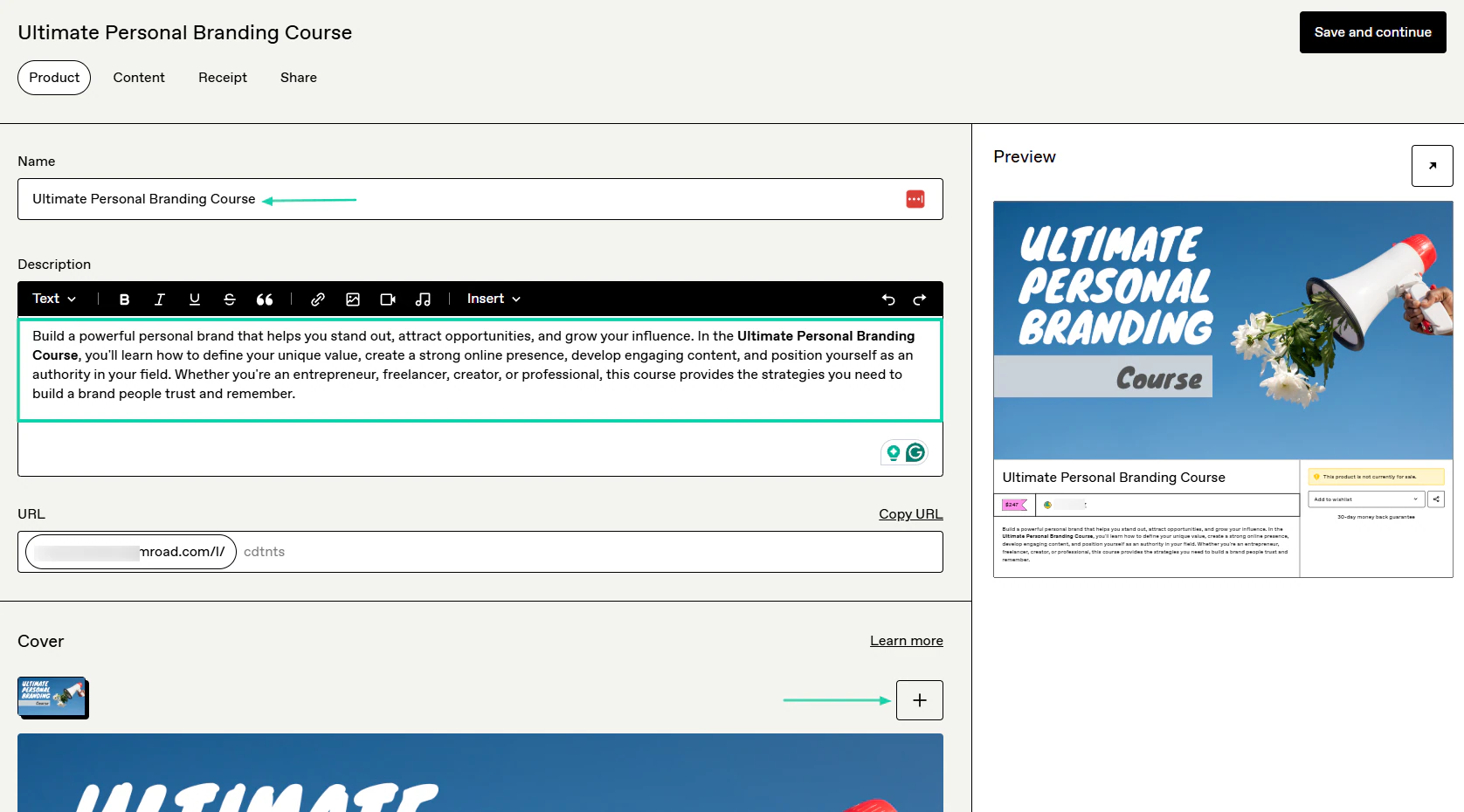Select the Product tab
This screenshot has height=812, width=1464.
(x=54, y=78)
